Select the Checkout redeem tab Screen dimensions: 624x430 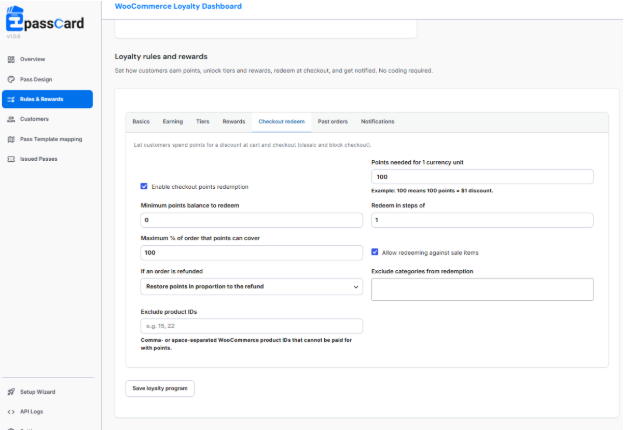tap(282, 122)
